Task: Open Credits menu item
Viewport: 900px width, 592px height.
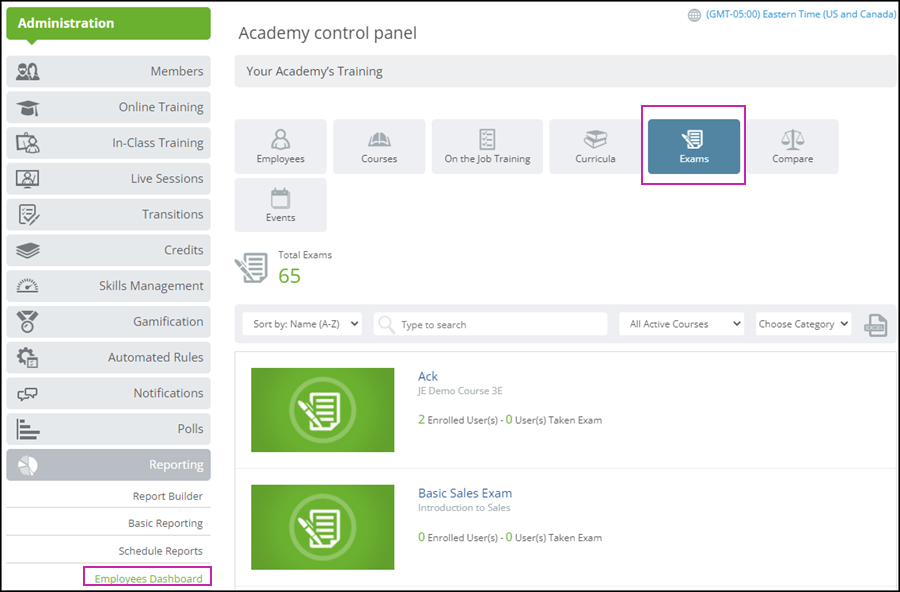Action: click(x=108, y=250)
